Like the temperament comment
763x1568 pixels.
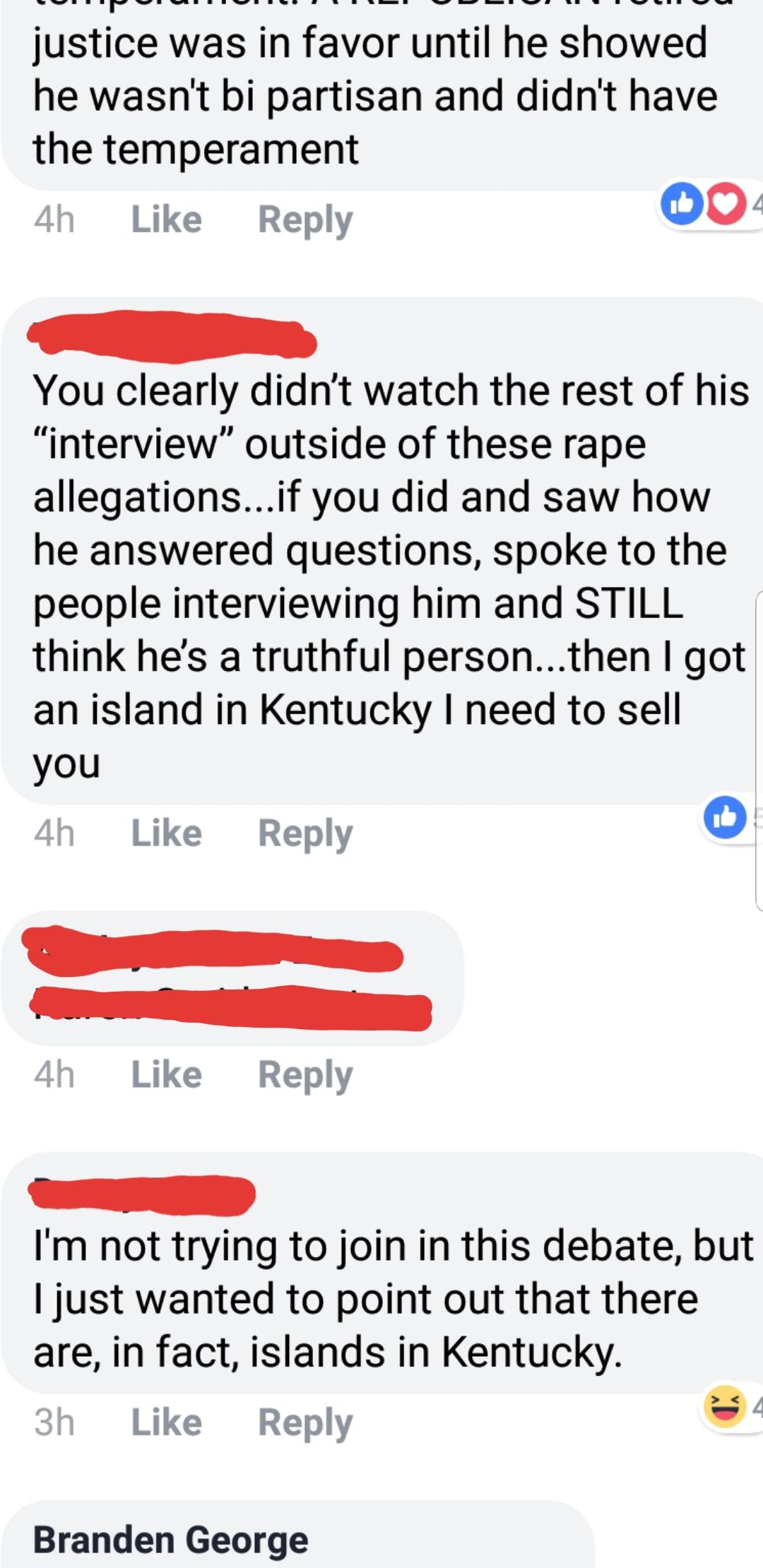pyautogui.click(x=167, y=219)
